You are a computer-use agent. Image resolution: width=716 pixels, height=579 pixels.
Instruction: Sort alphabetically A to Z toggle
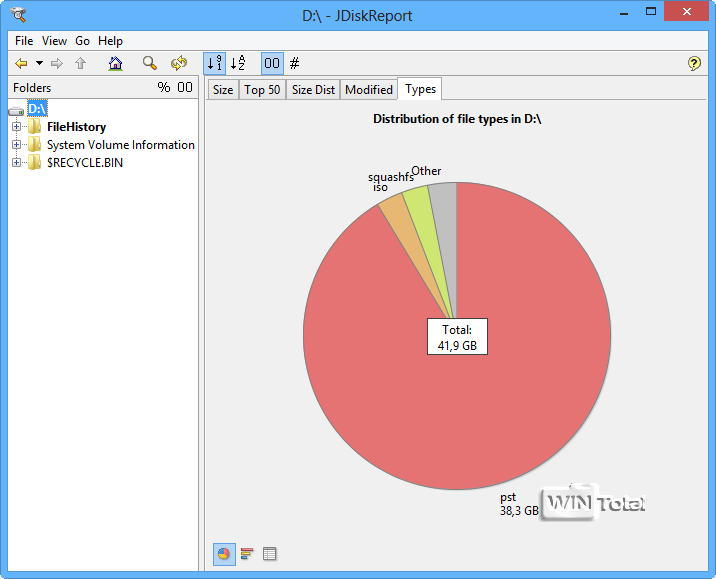click(238, 63)
